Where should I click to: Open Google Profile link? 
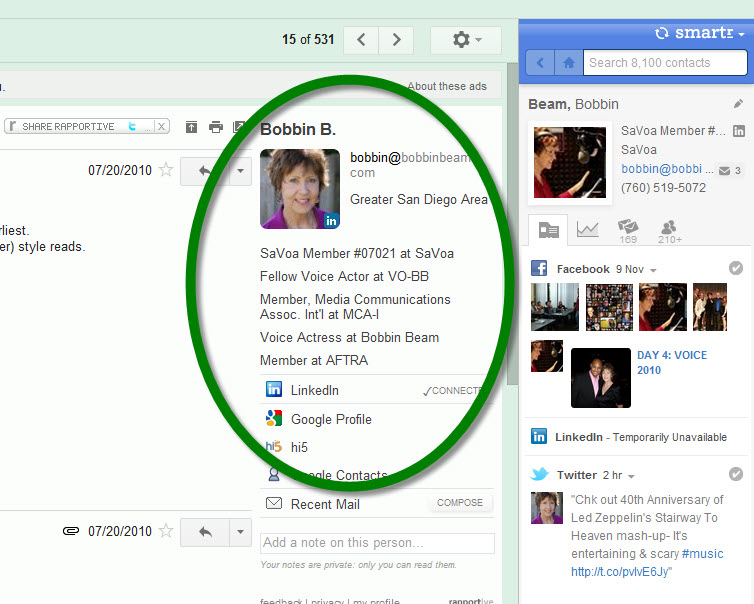[x=331, y=419]
